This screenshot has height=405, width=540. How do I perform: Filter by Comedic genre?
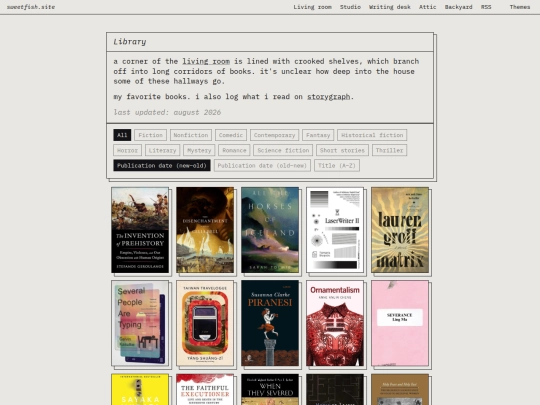[x=231, y=135]
